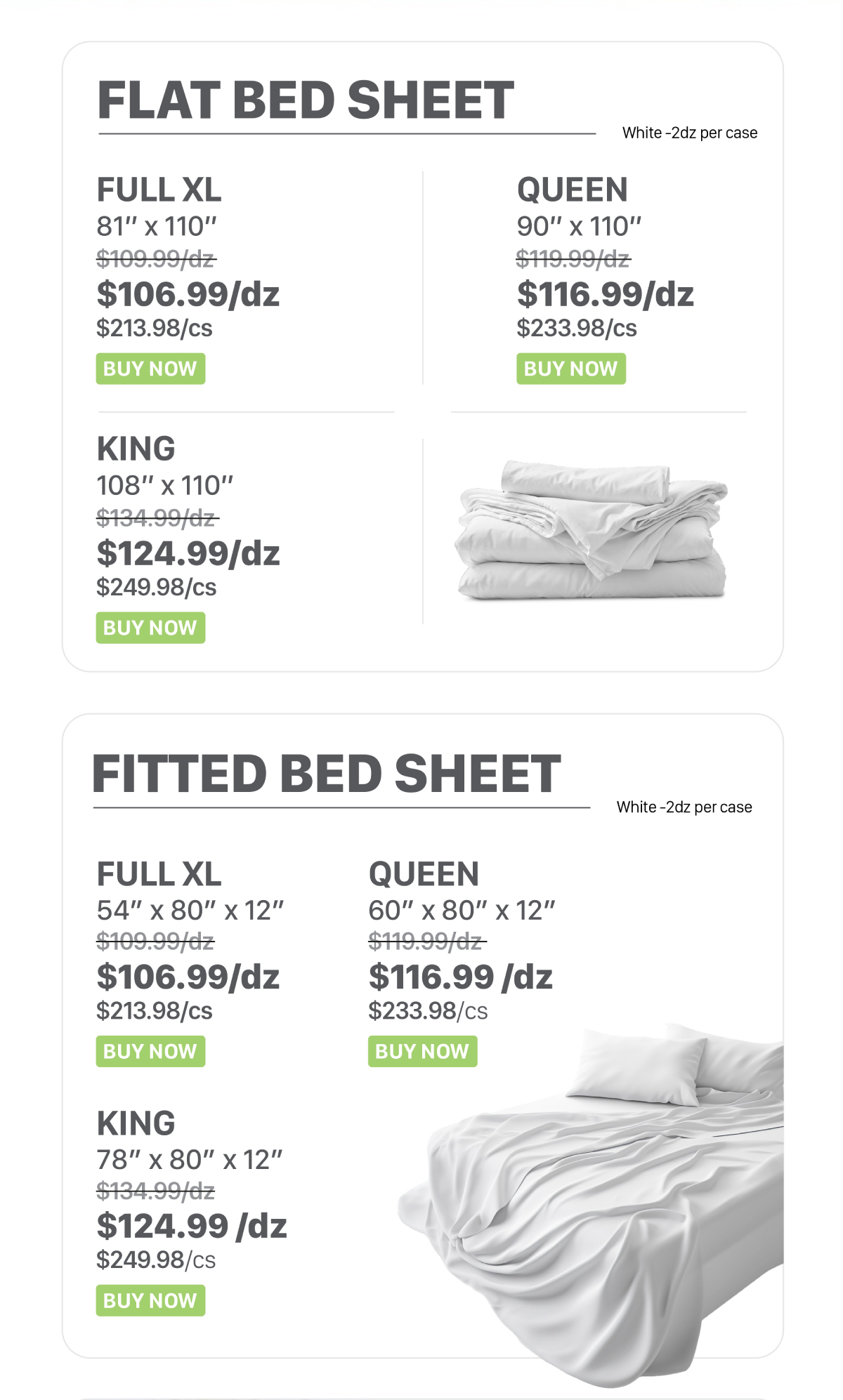
Task: Select the Queen title under Fitted Bed Sheet
Action: 424,874
